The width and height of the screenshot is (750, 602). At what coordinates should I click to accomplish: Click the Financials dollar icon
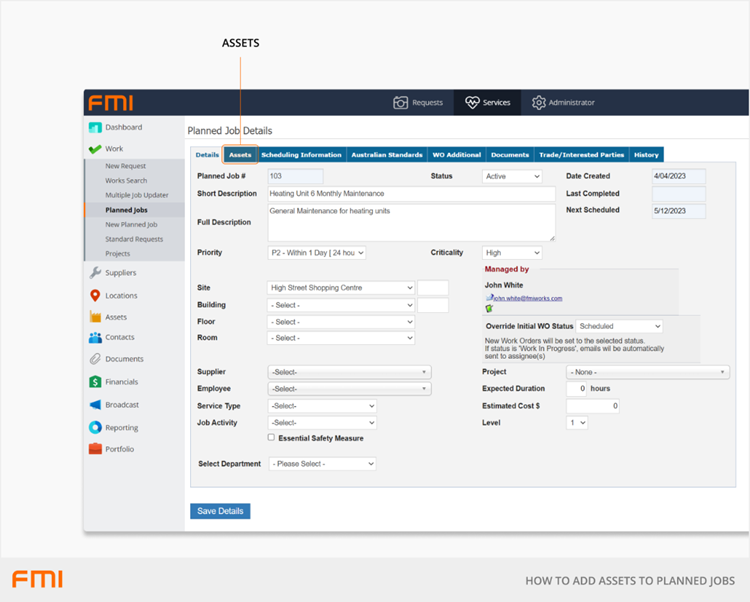(x=95, y=382)
